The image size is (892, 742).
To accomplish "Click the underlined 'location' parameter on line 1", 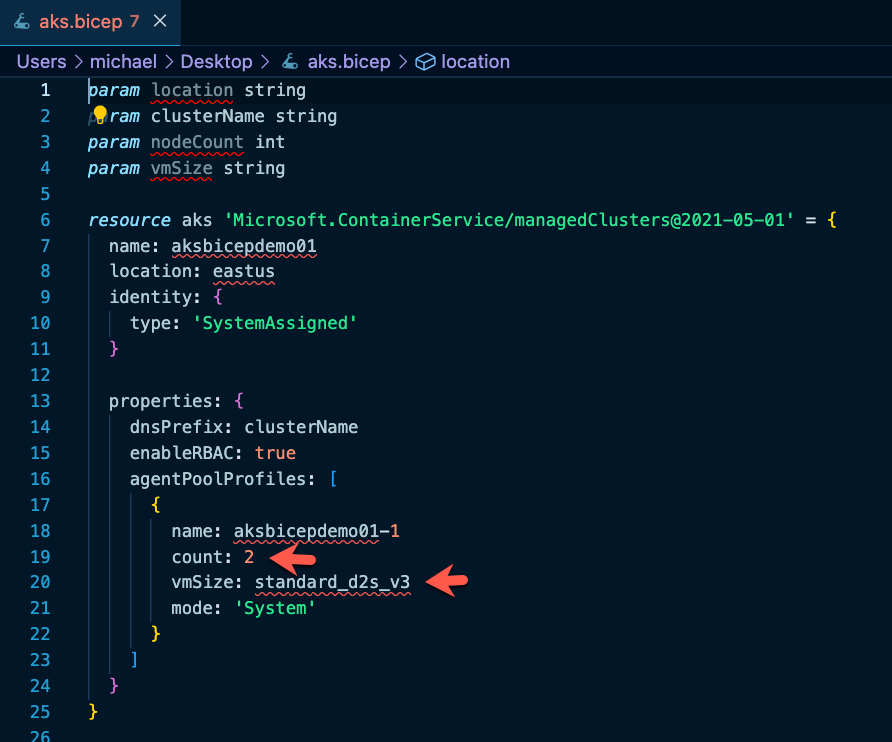I will pos(192,90).
